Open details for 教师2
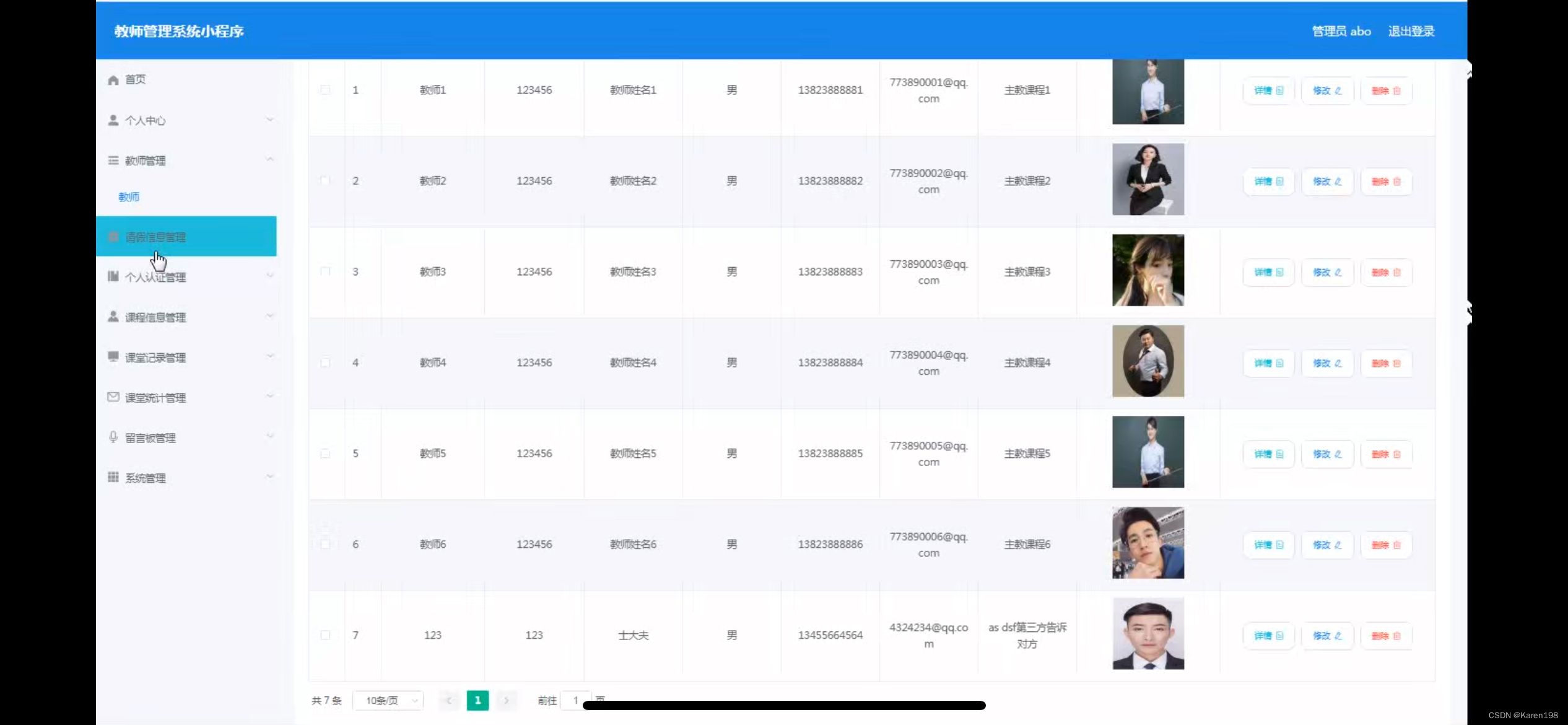 (x=1268, y=182)
